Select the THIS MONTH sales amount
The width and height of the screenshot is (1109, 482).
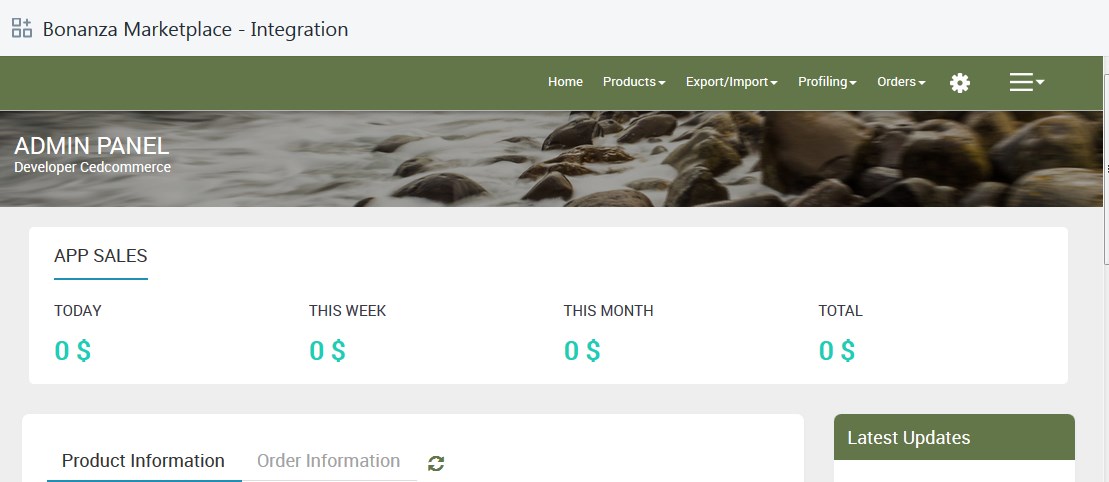coord(582,351)
